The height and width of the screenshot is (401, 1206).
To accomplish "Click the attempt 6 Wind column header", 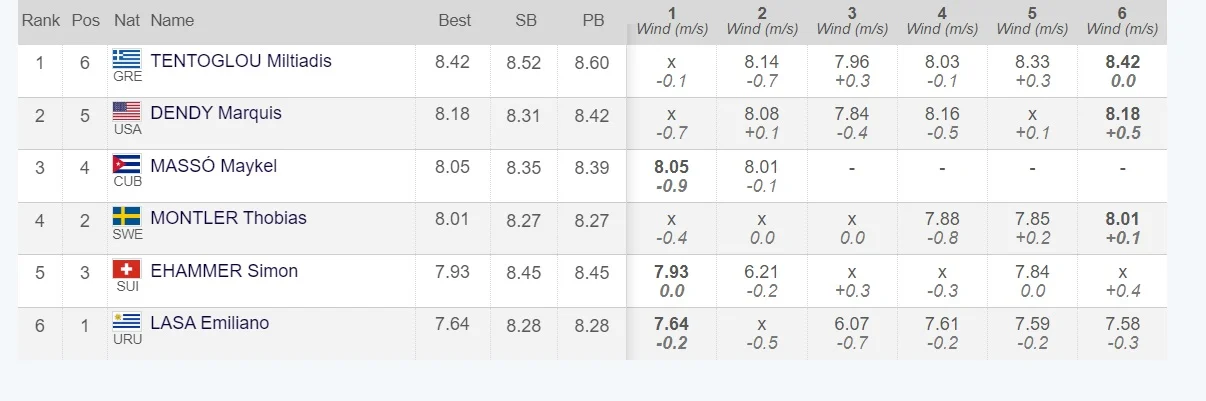I will click(1122, 21).
